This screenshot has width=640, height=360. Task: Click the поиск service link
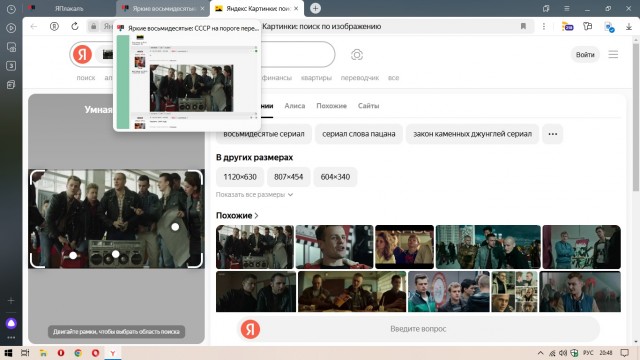click(86, 78)
